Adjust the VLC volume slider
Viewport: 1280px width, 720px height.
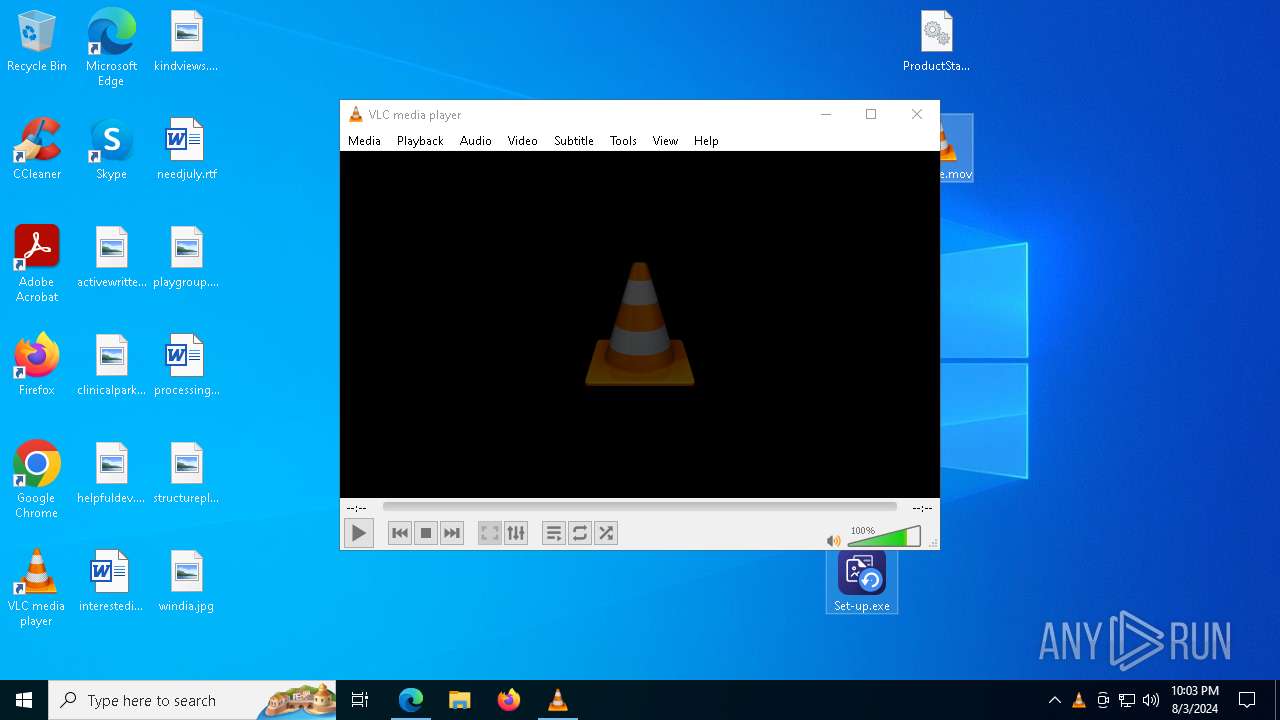(x=884, y=537)
